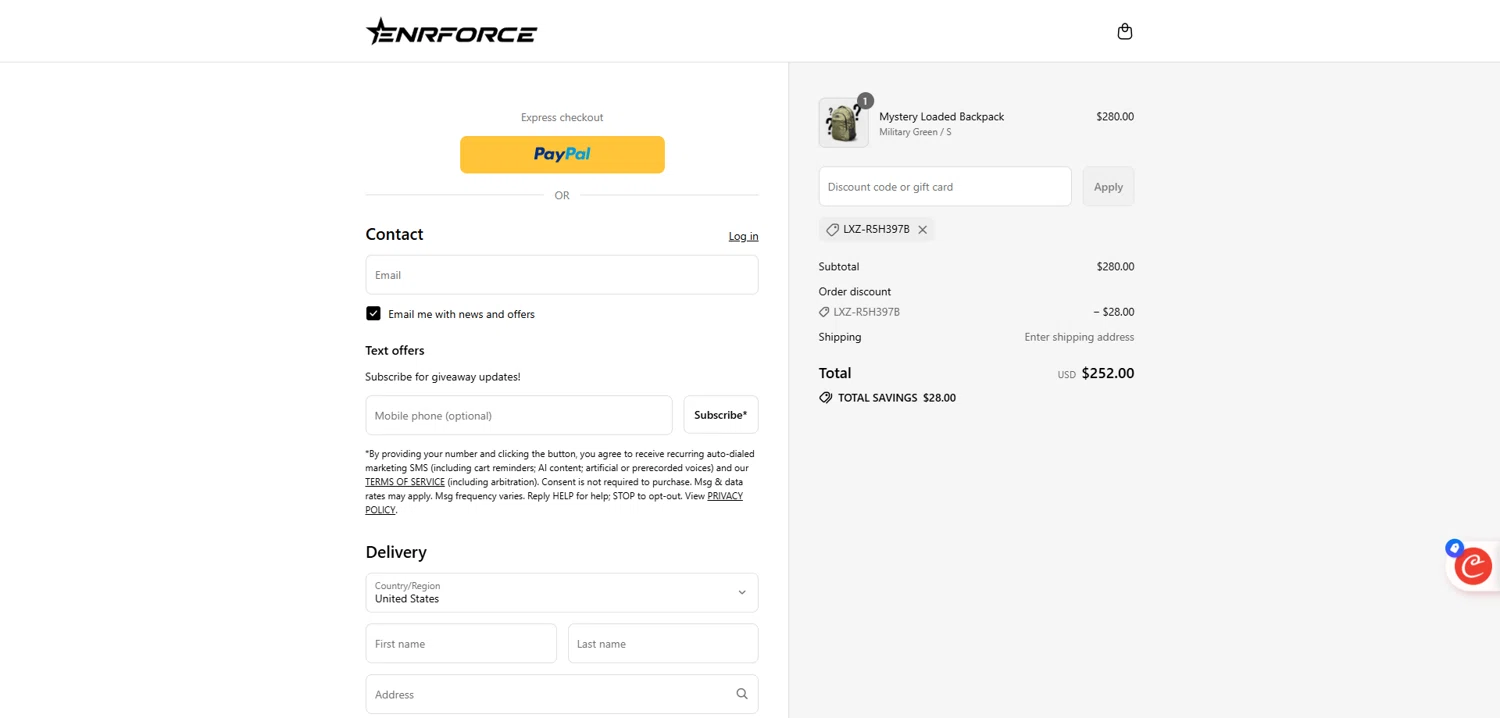Focus the Discount code or gift card field
This screenshot has width=1500, height=718.
pos(945,187)
